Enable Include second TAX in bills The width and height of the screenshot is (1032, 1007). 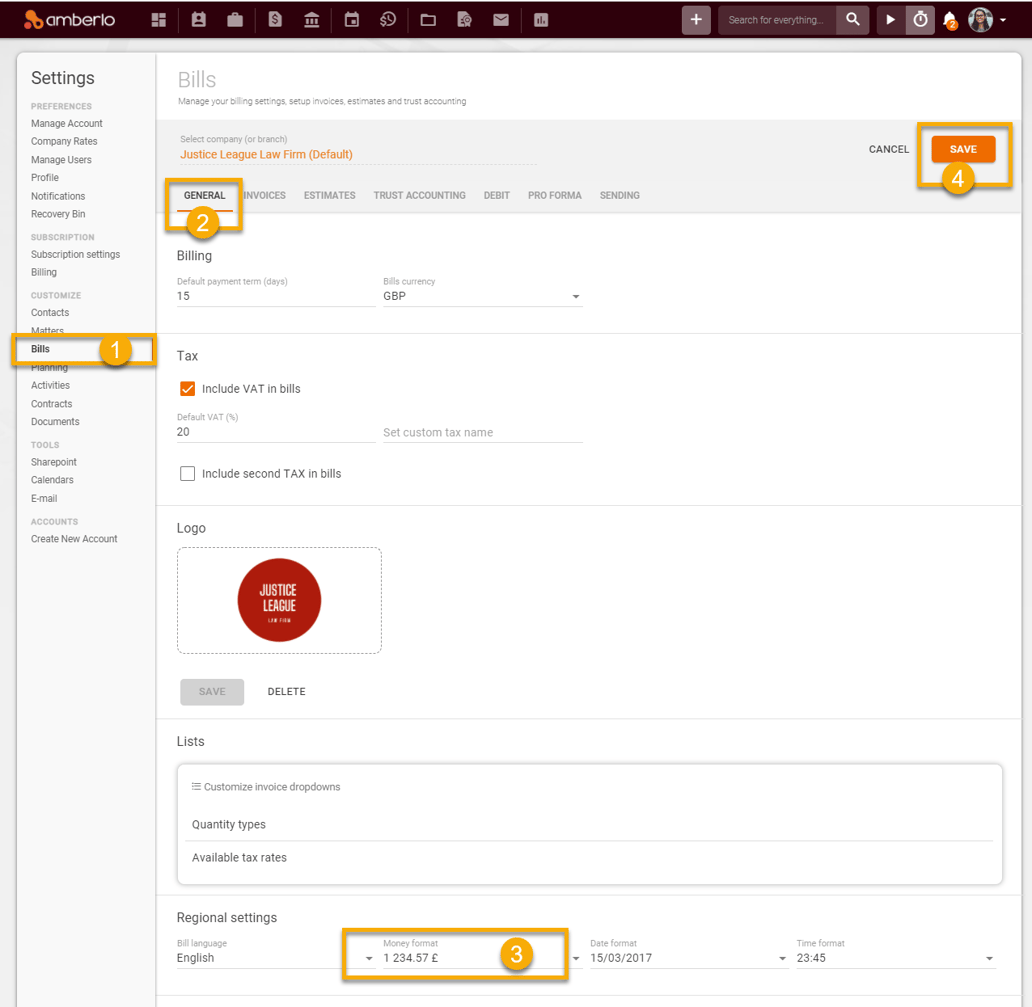coord(187,473)
